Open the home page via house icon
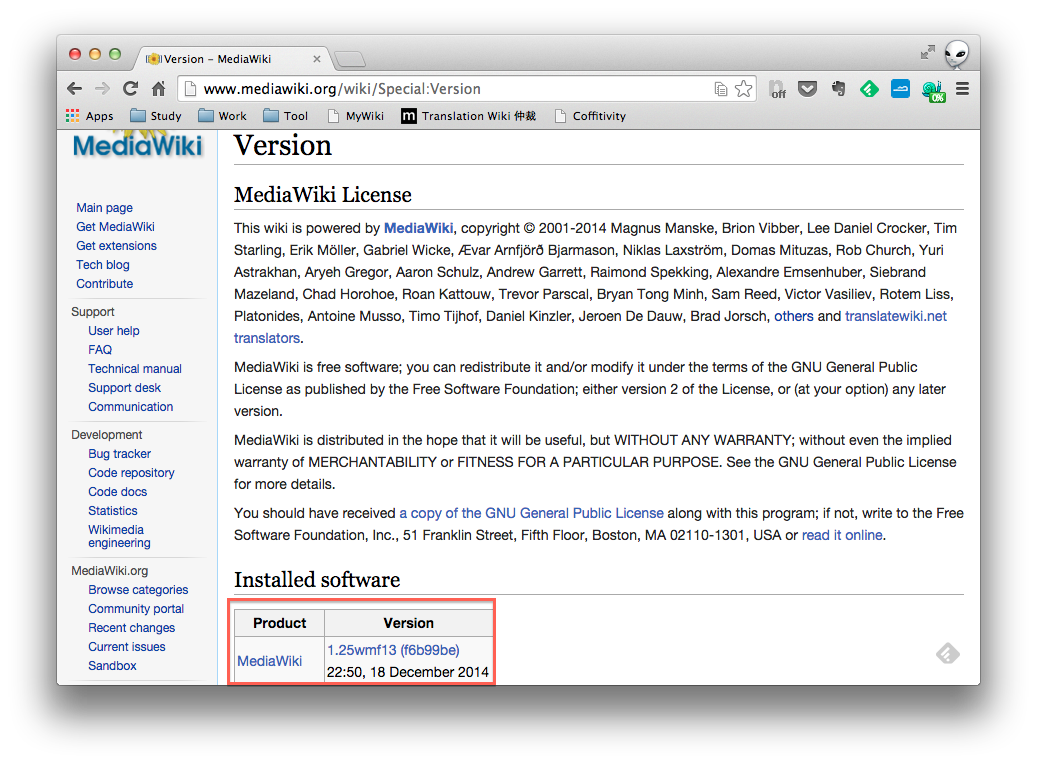Image resolution: width=1037 pixels, height=764 pixels. tap(159, 88)
